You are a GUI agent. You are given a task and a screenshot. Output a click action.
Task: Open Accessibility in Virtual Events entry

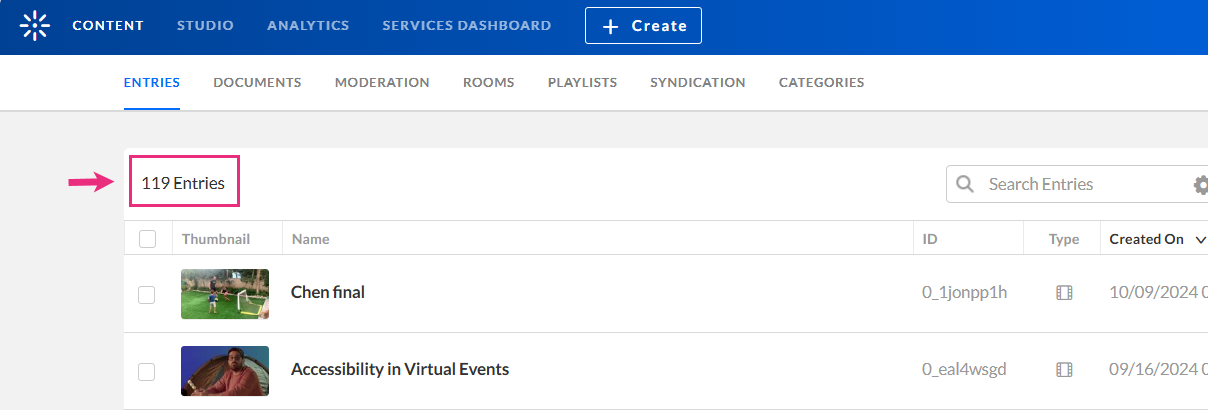[400, 370]
